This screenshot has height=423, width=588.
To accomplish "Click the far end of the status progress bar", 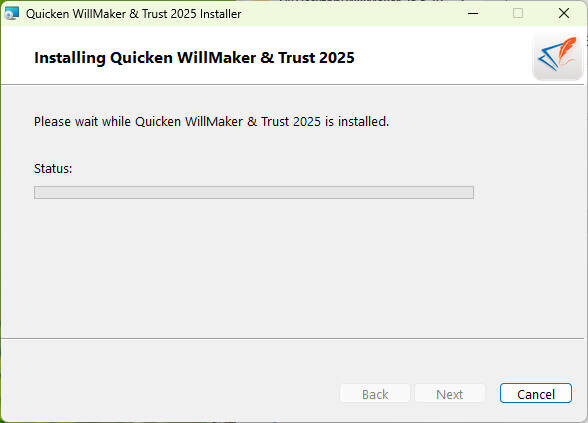I will coord(469,192).
